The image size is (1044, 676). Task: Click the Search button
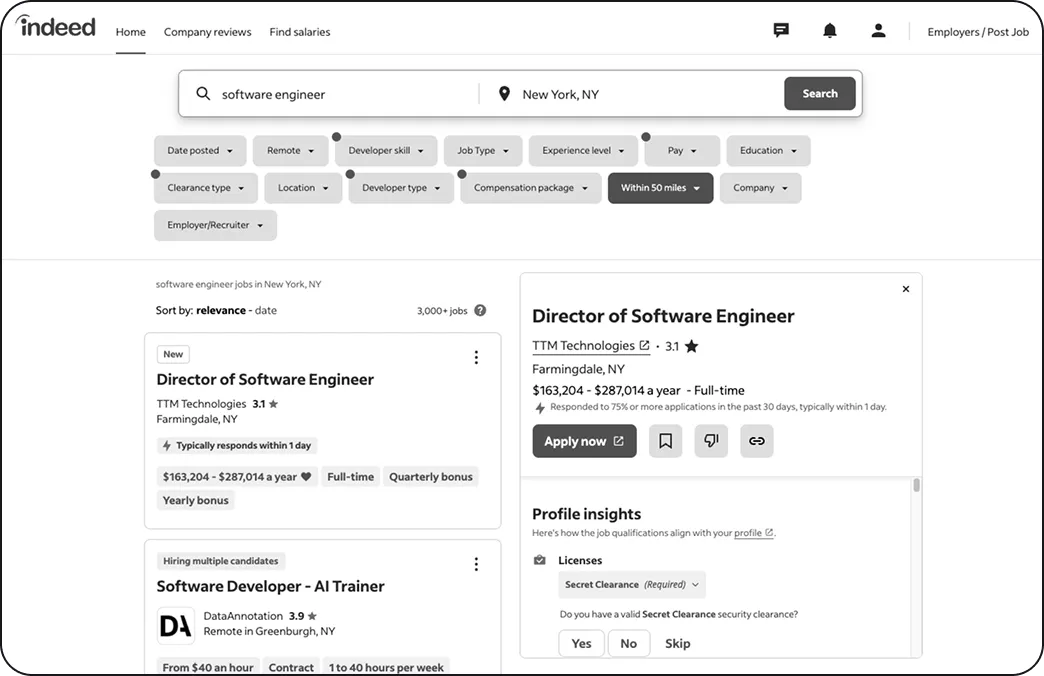click(820, 94)
